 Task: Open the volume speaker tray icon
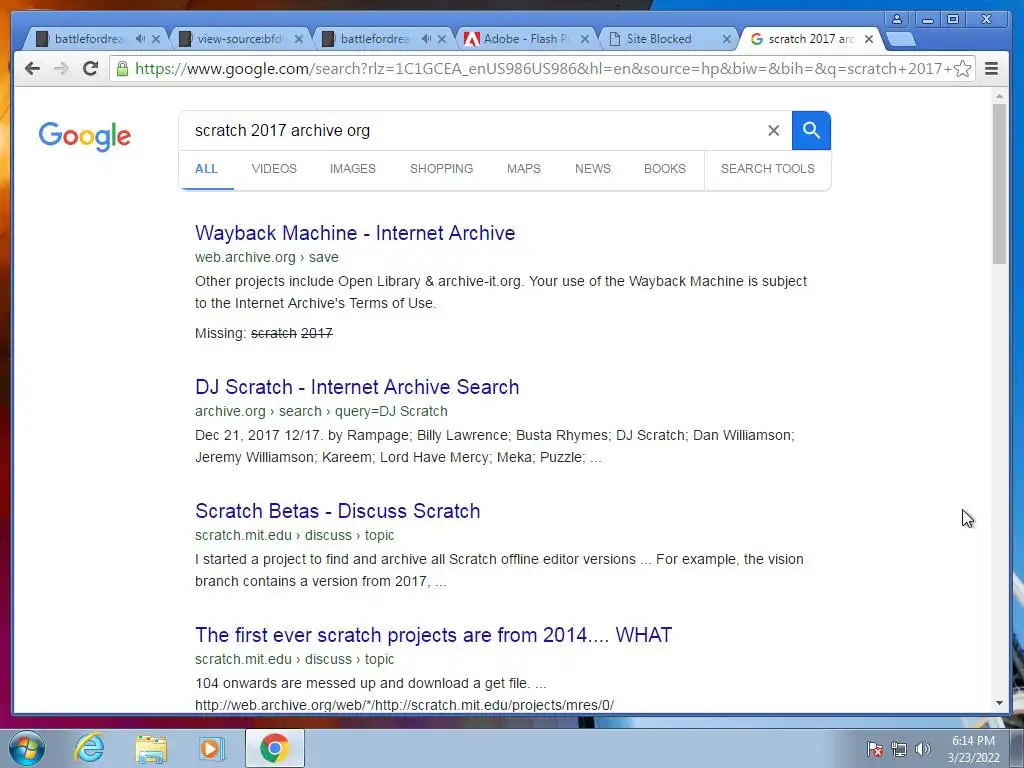[922, 749]
